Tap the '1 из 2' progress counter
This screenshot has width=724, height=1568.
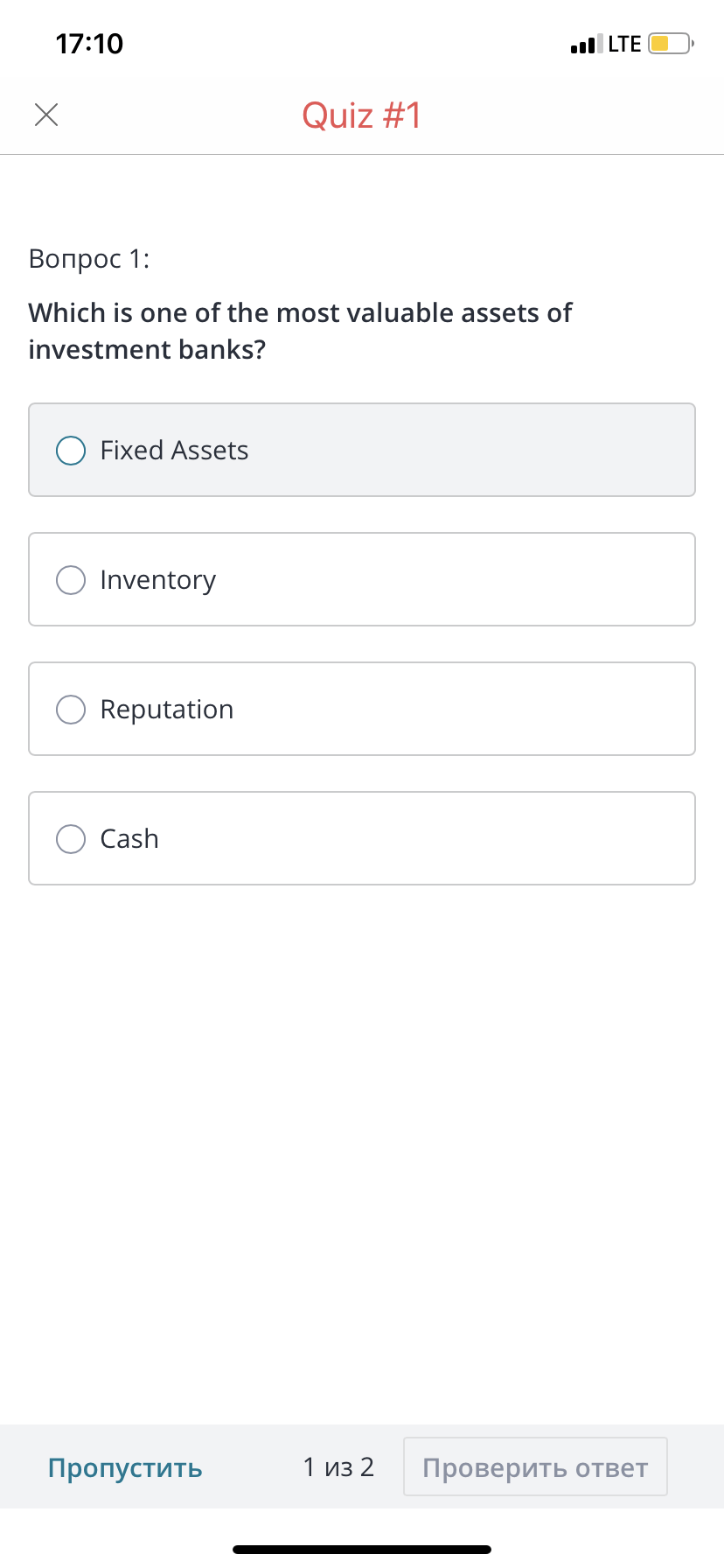[338, 1466]
